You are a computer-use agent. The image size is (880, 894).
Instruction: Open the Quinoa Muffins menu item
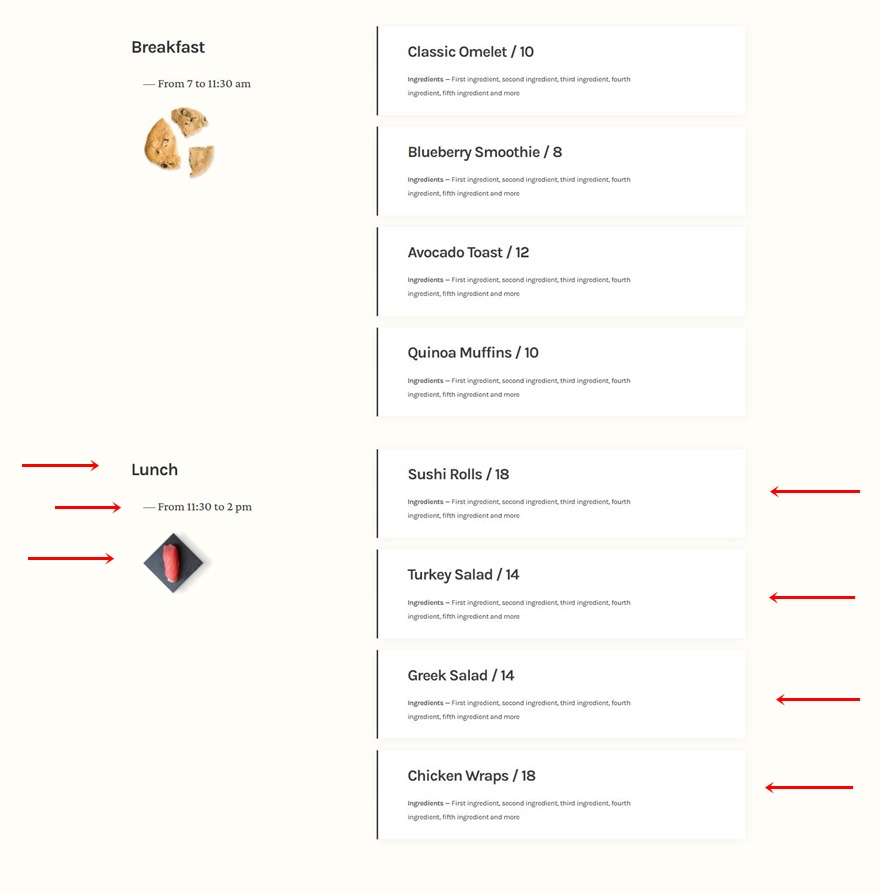pos(561,372)
